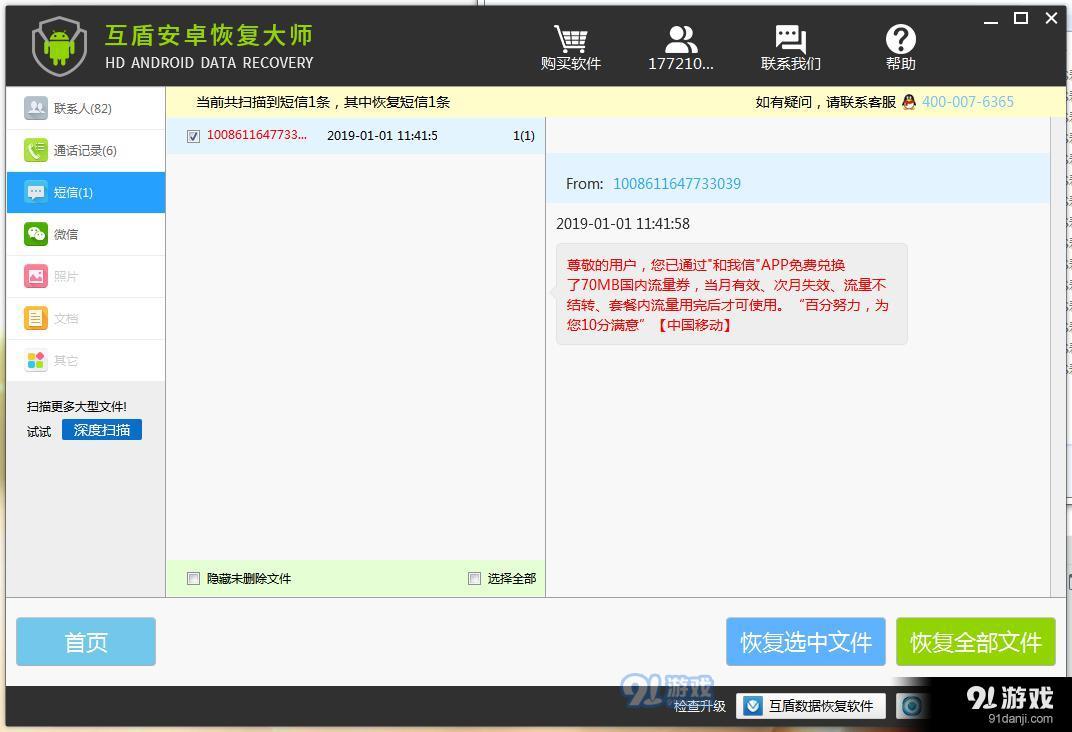Image resolution: width=1072 pixels, height=732 pixels.
Task: Switch to the 照片 tab
Action: tap(85, 276)
